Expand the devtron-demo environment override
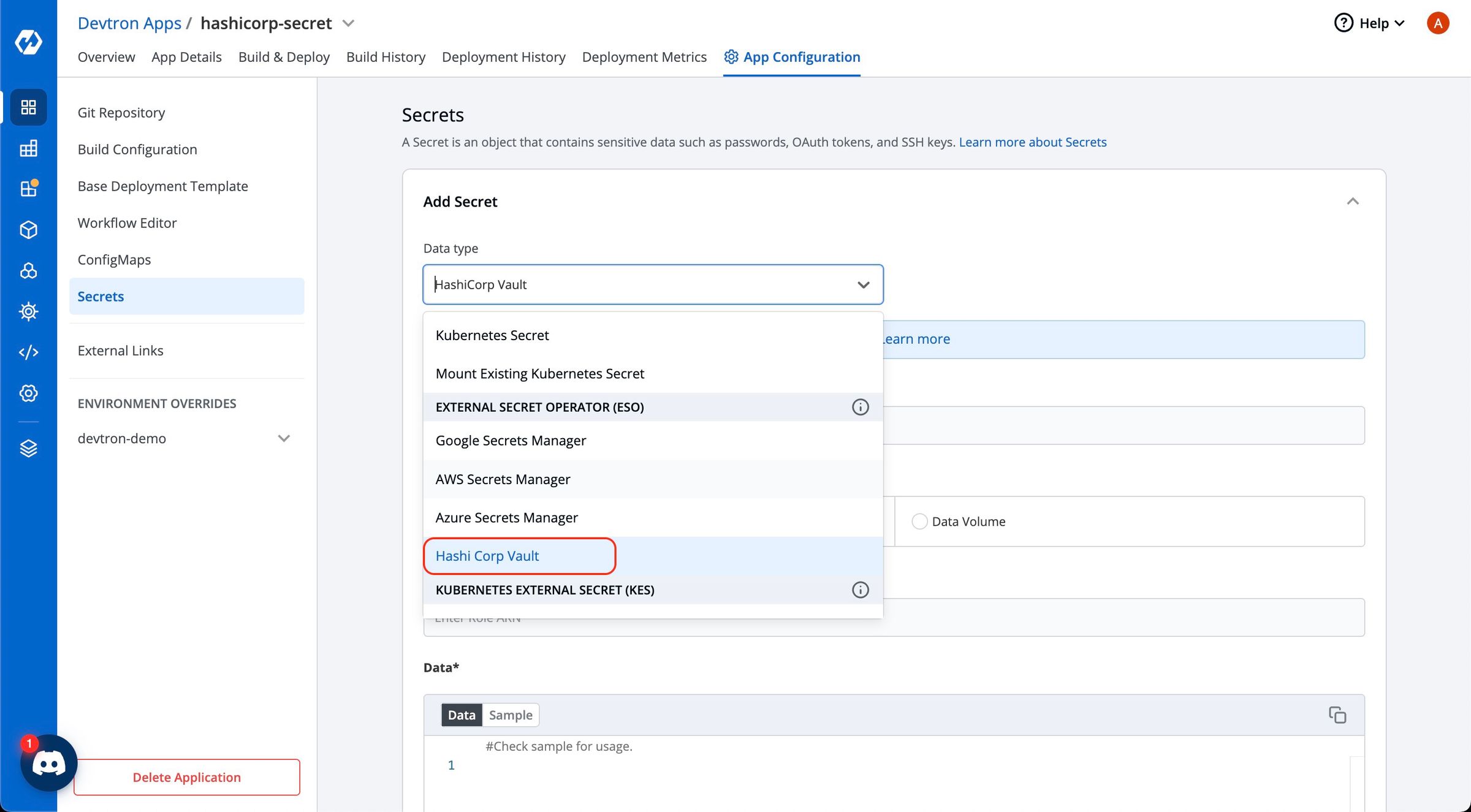Viewport: 1471px width, 812px height. 283,438
